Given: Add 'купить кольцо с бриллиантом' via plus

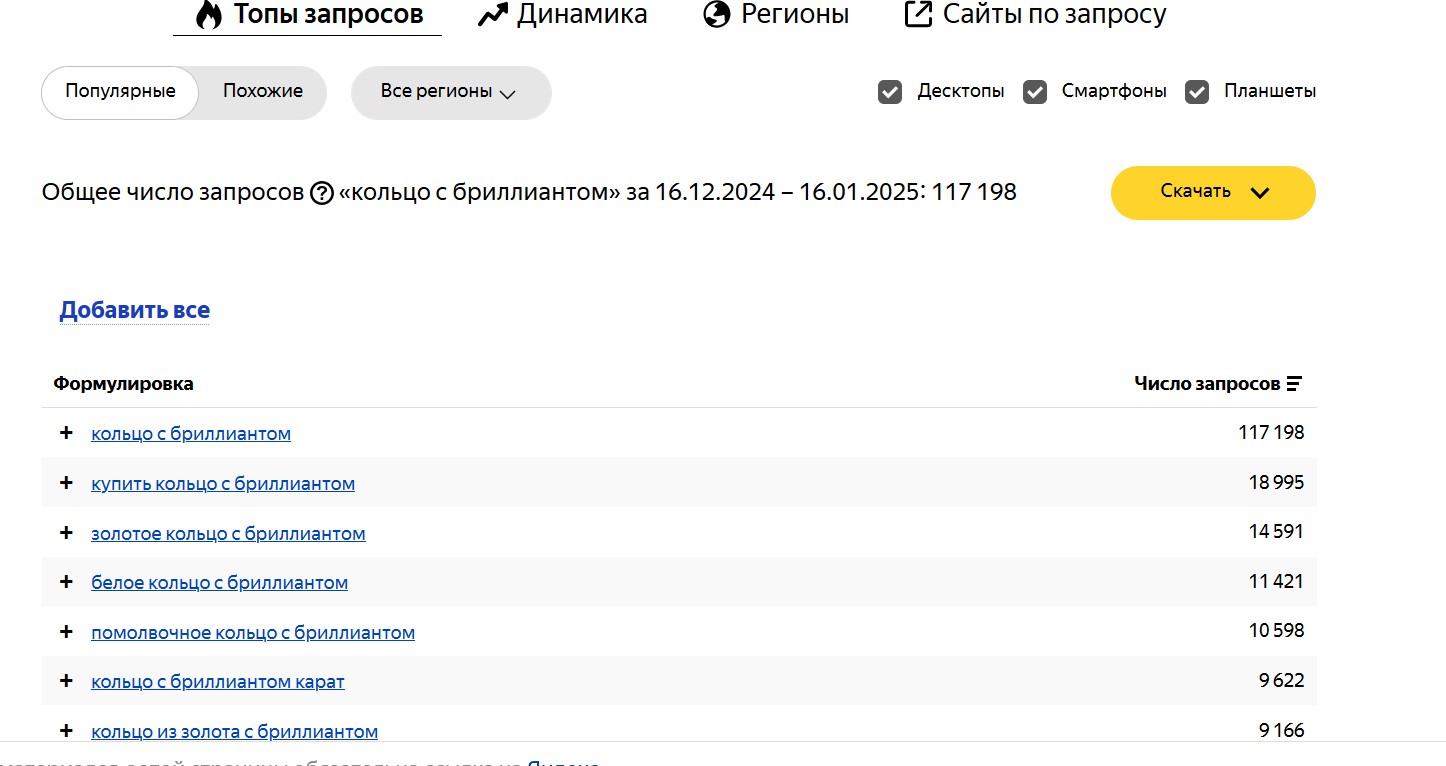Looking at the screenshot, I should 66,483.
